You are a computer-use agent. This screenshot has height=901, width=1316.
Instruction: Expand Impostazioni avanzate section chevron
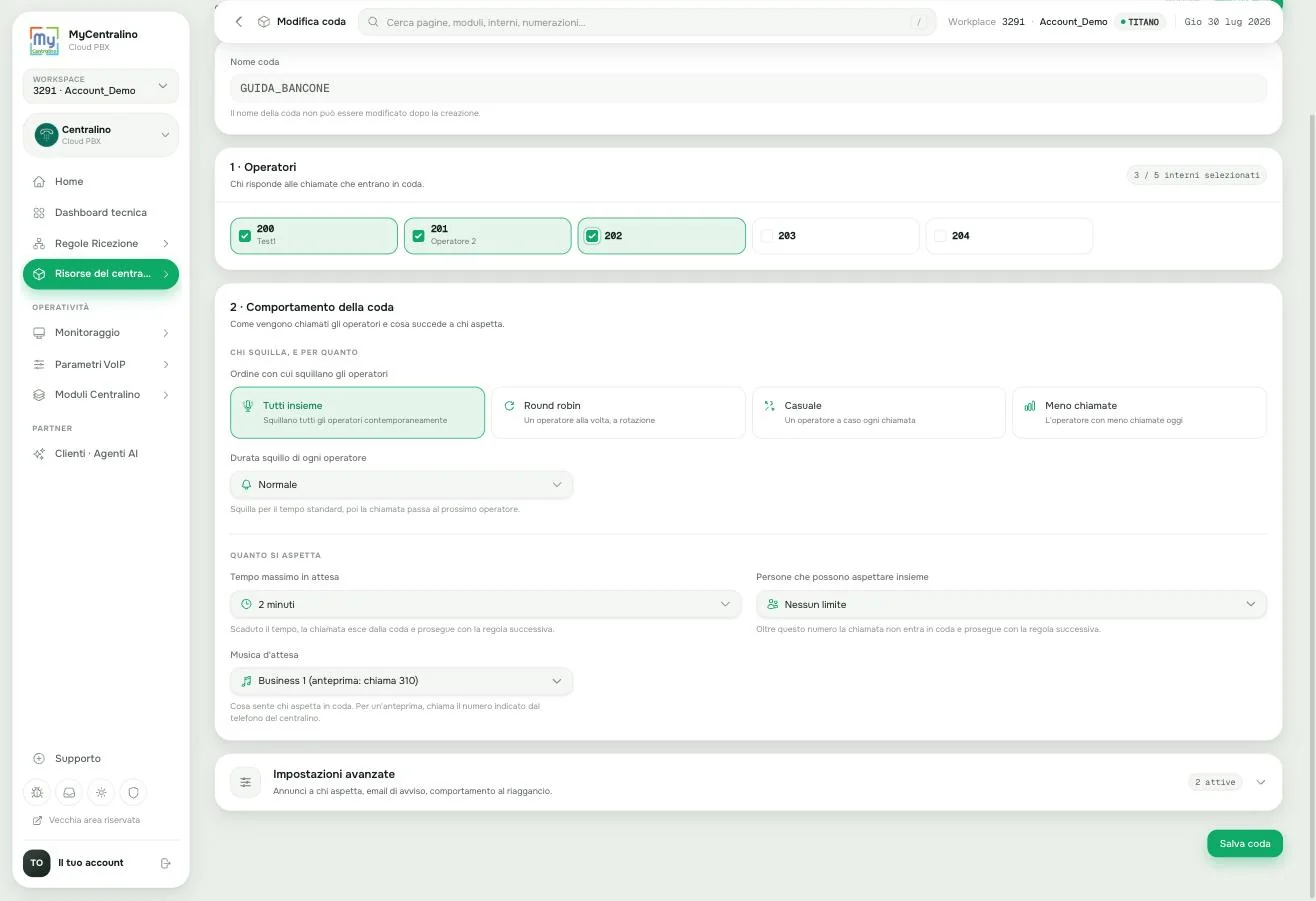point(1260,782)
